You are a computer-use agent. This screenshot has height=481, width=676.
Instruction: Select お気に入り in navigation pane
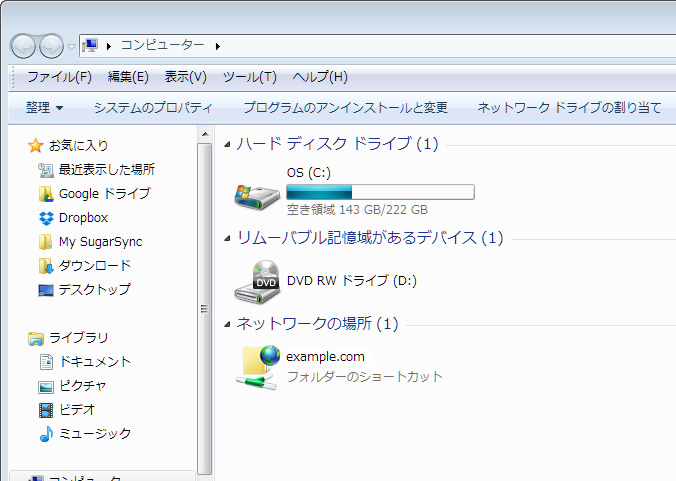78,146
